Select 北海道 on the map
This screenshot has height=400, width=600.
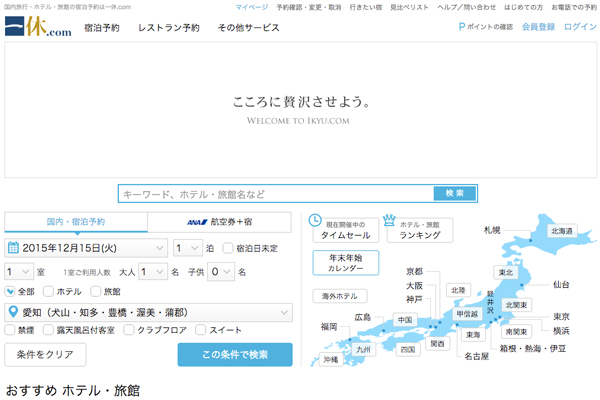point(562,231)
